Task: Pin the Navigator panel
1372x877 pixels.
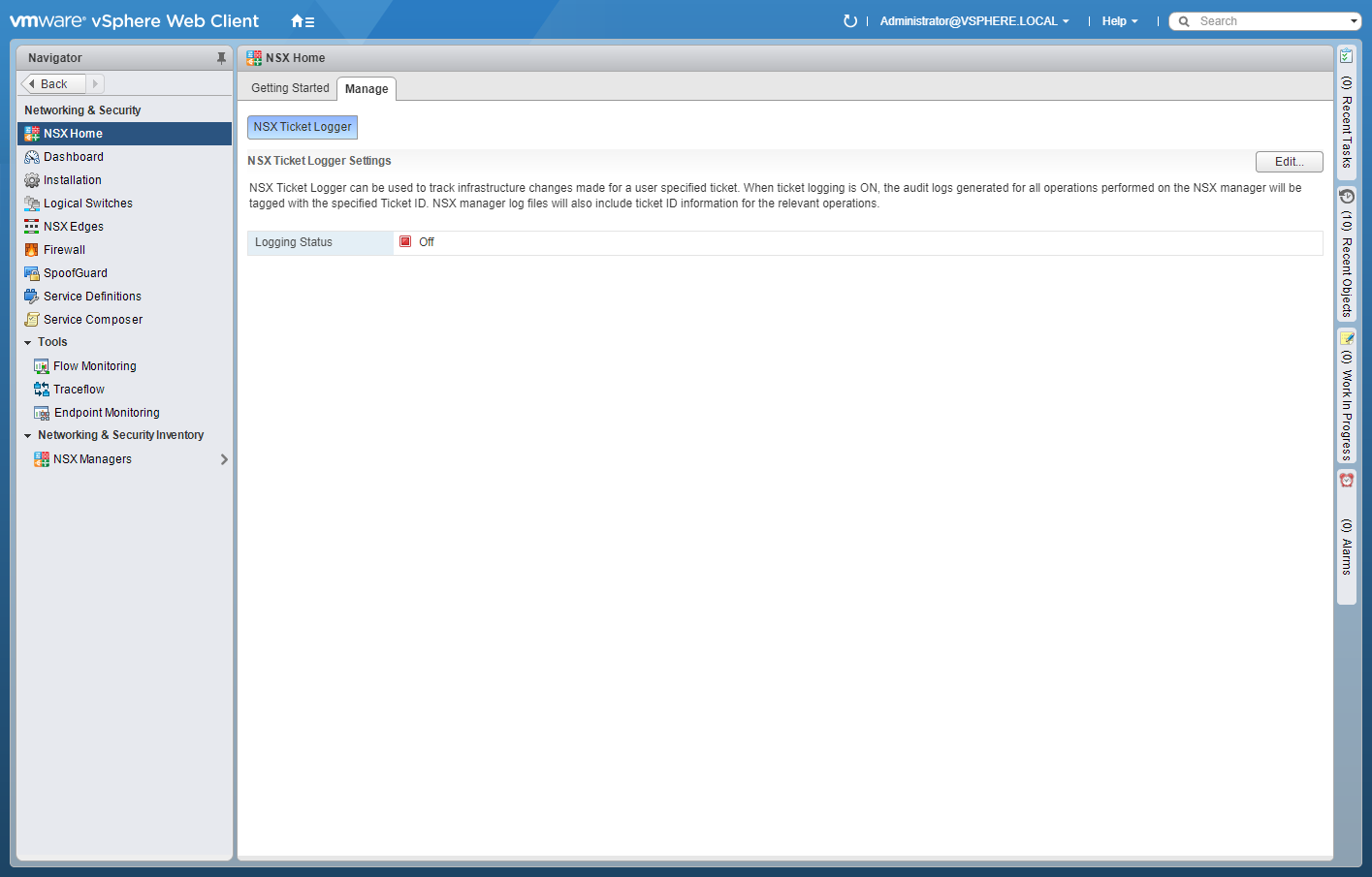Action: (221, 58)
